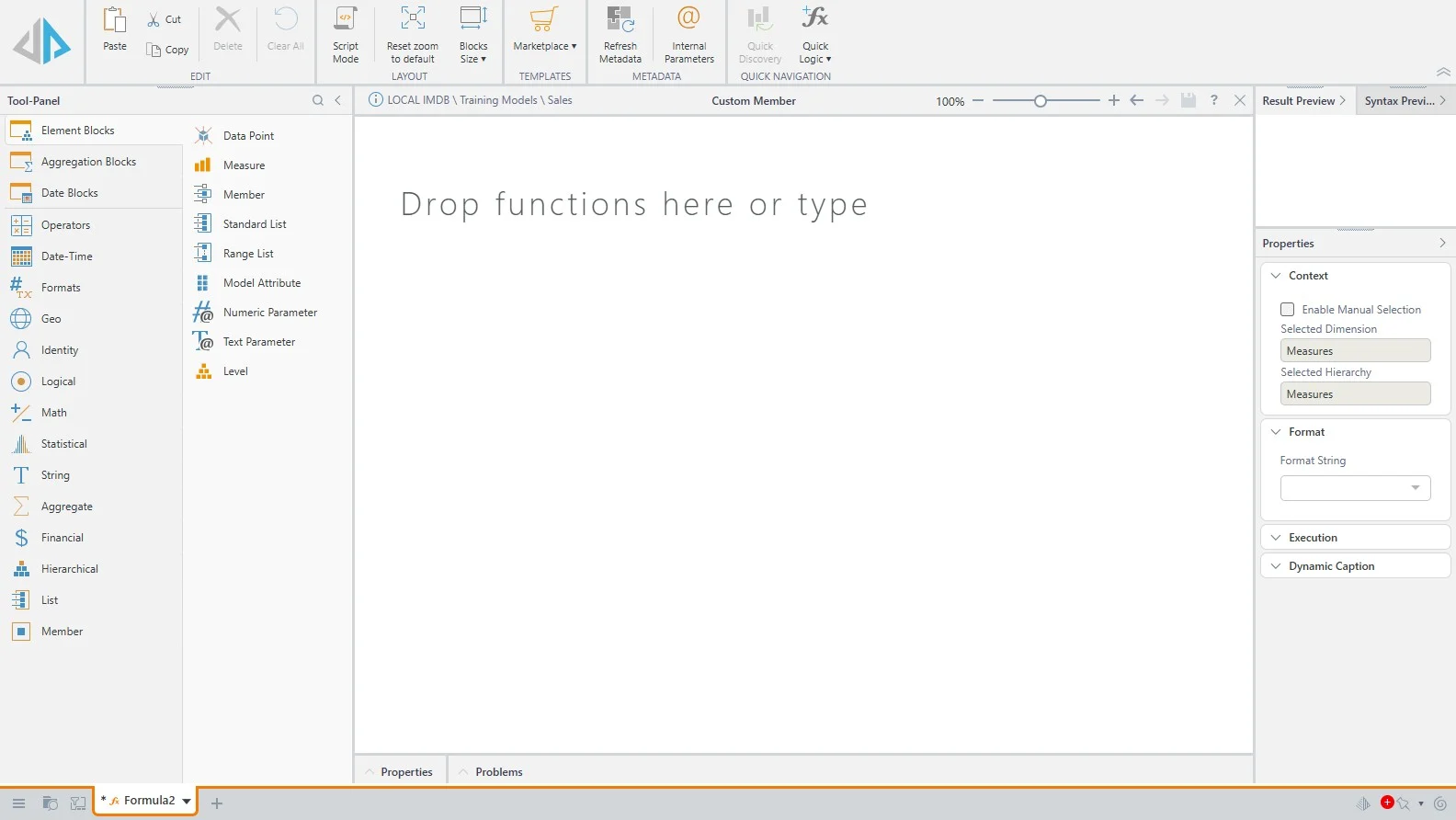Viewport: 1456px width, 820px height.
Task: Click the model info icon beside LOCAL IMDB
Action: pos(375,99)
